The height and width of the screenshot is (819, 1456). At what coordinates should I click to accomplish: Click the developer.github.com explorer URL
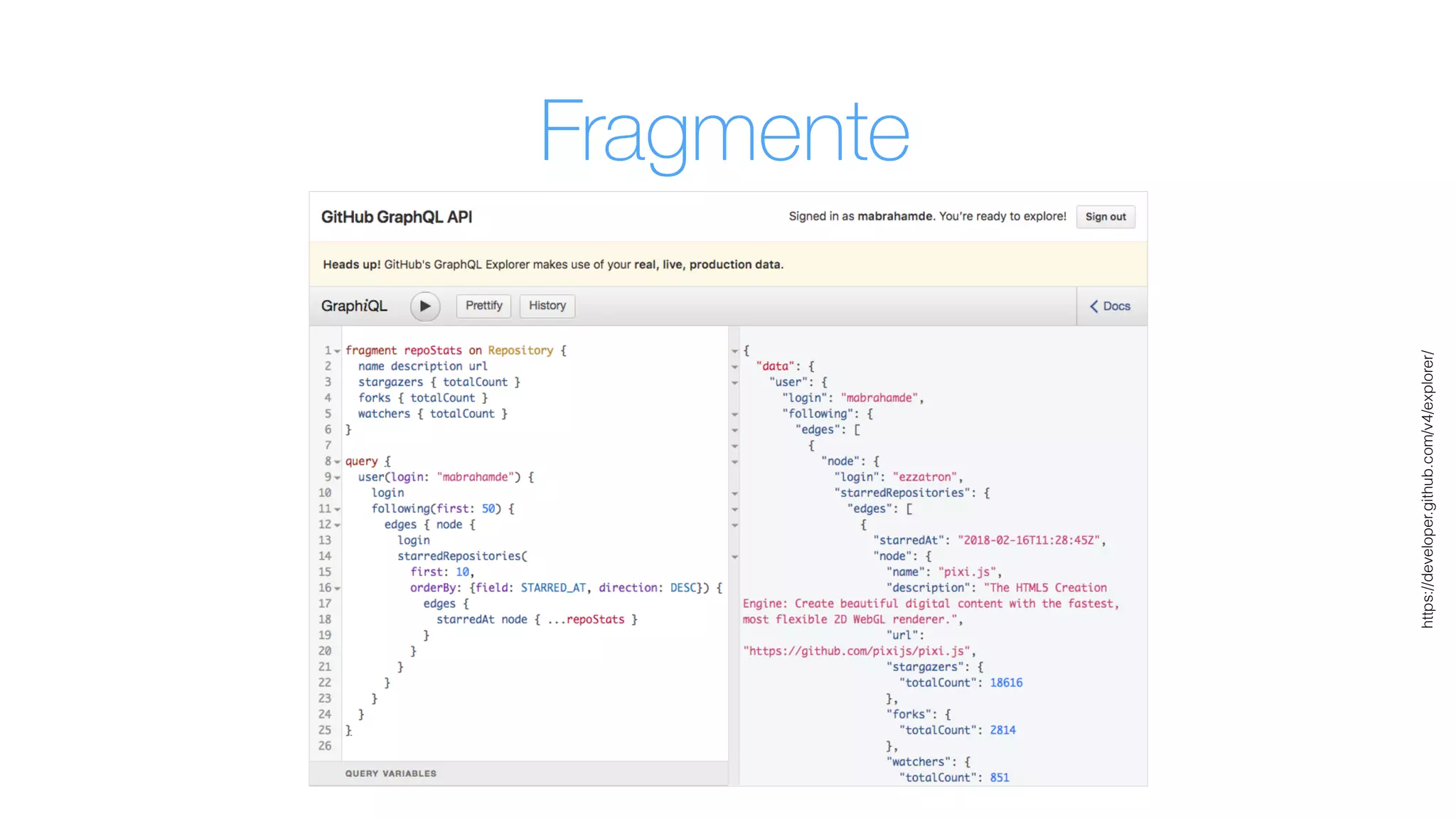tap(1428, 489)
